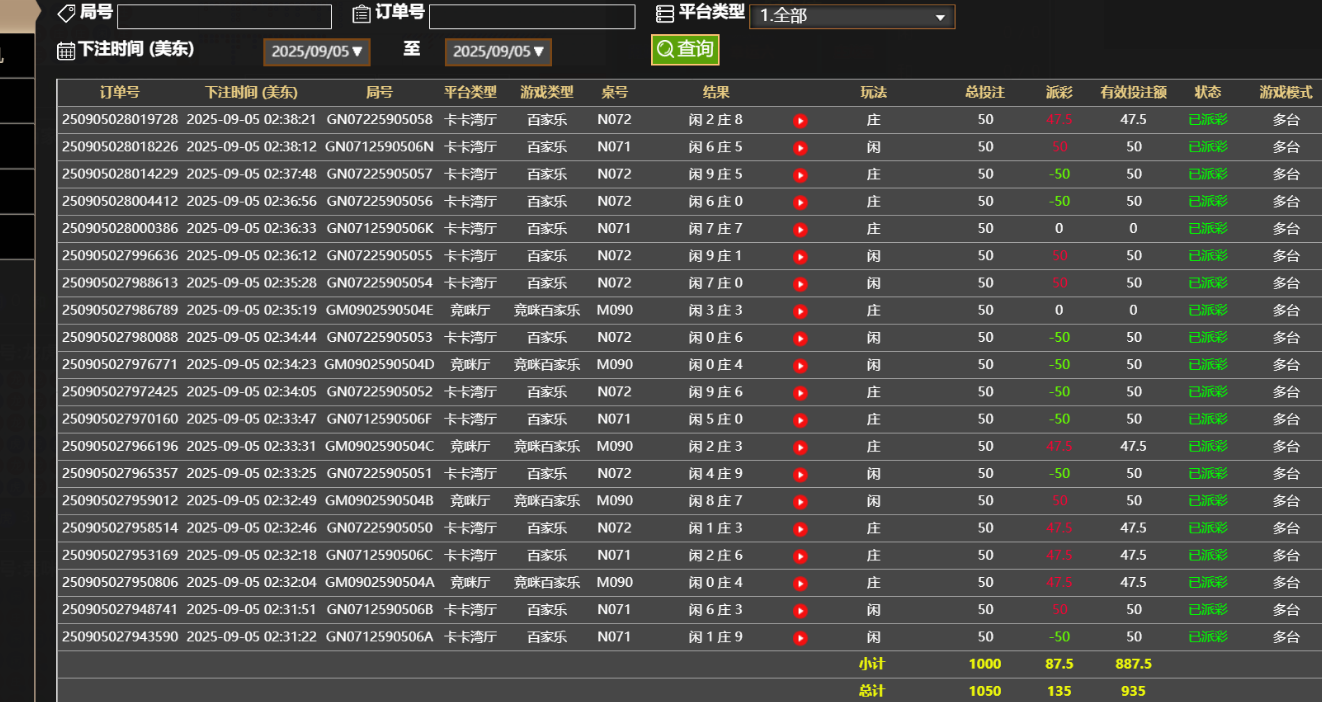This screenshot has width=1322, height=702.
Task: Click inside the 局号 input field
Action: pos(224,16)
